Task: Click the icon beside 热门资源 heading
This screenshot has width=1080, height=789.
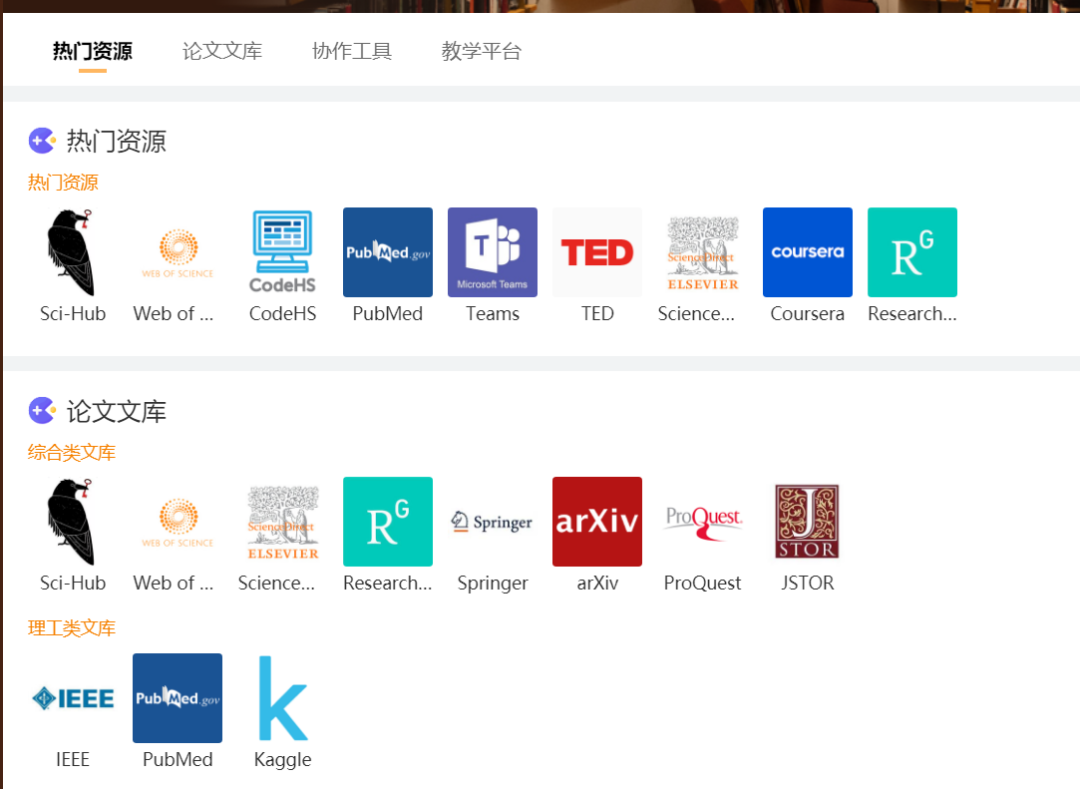Action: click(x=42, y=141)
